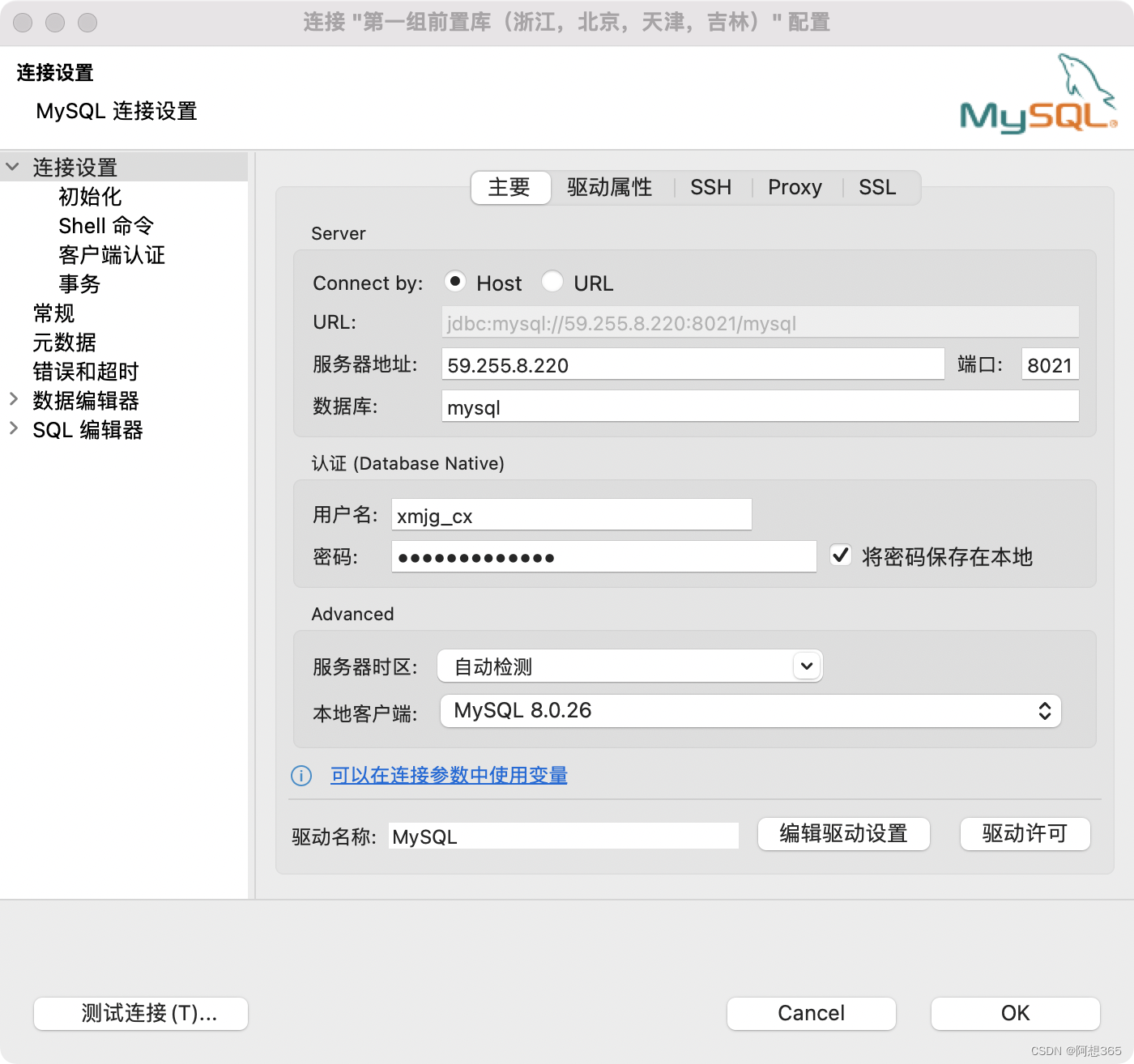Open the 本地客户端 version selector

(x=1045, y=711)
